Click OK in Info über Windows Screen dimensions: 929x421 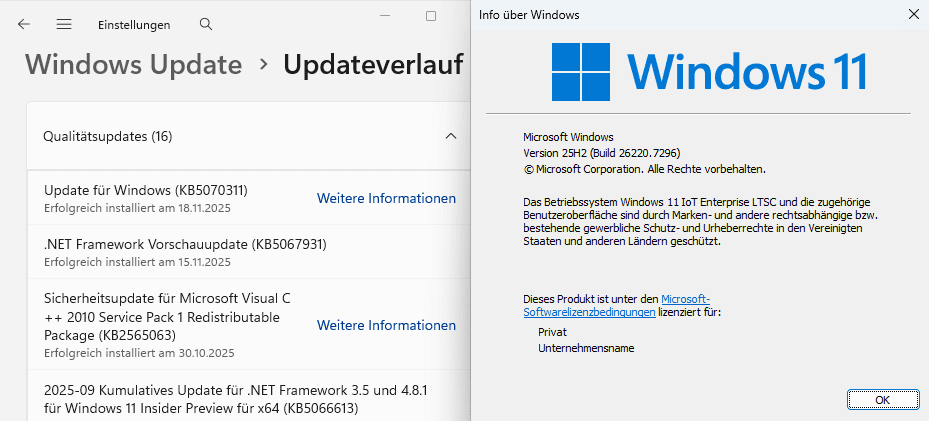[x=882, y=400]
